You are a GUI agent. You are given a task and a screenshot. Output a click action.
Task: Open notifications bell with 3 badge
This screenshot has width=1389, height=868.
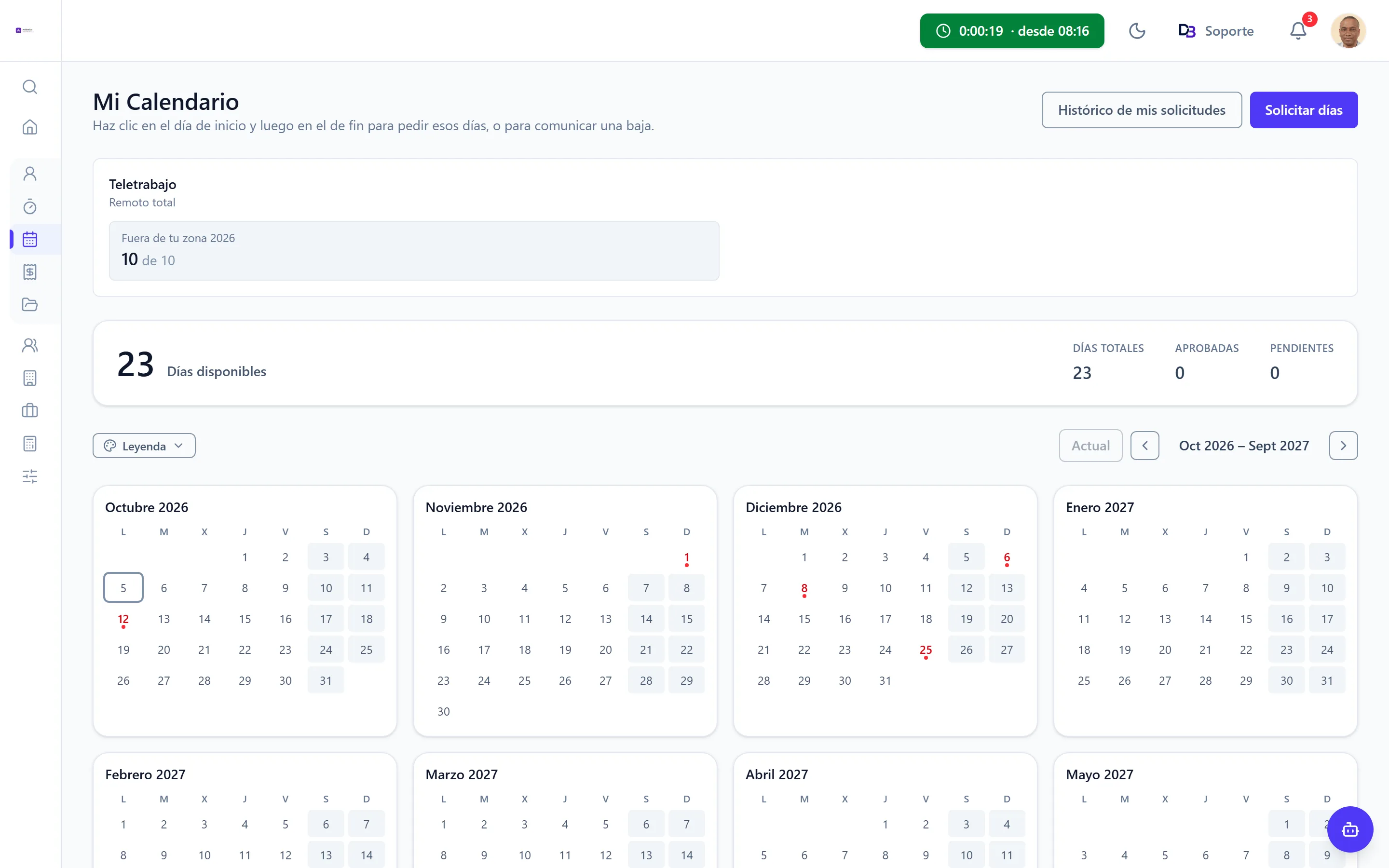coord(1298,31)
